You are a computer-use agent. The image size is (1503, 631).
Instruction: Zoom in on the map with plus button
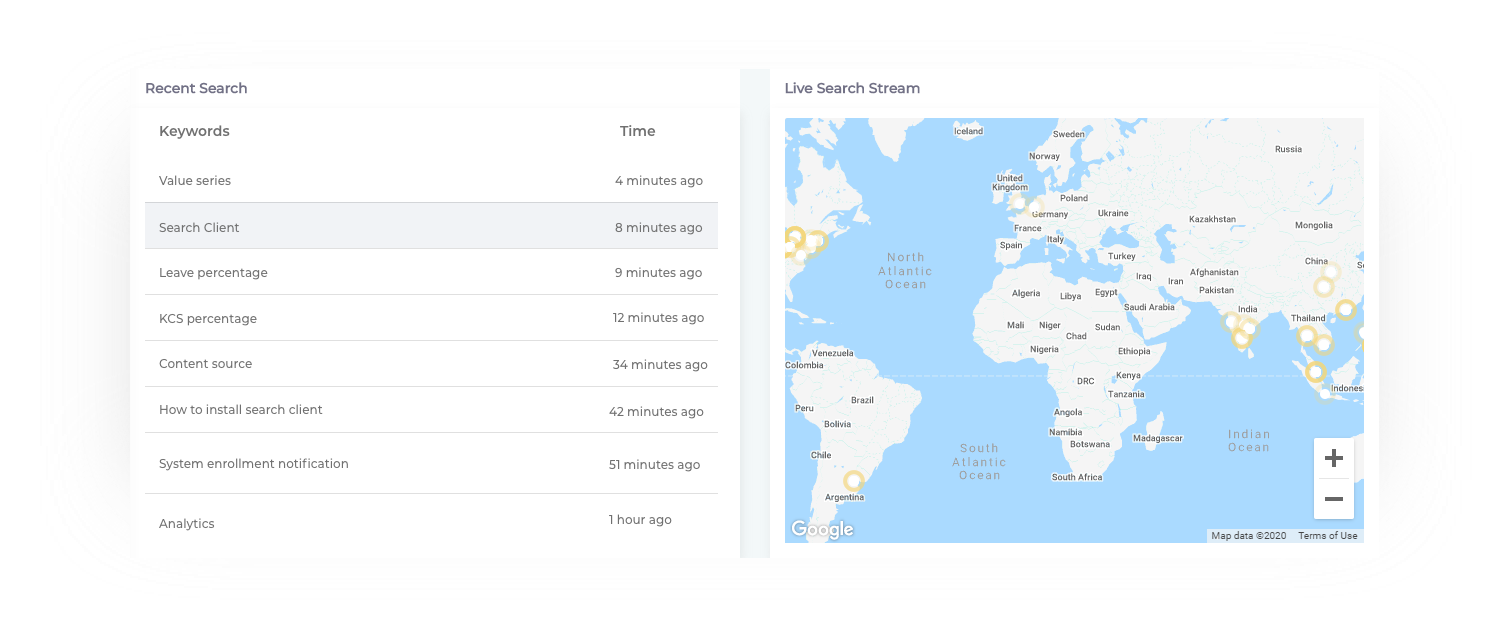[1333, 459]
